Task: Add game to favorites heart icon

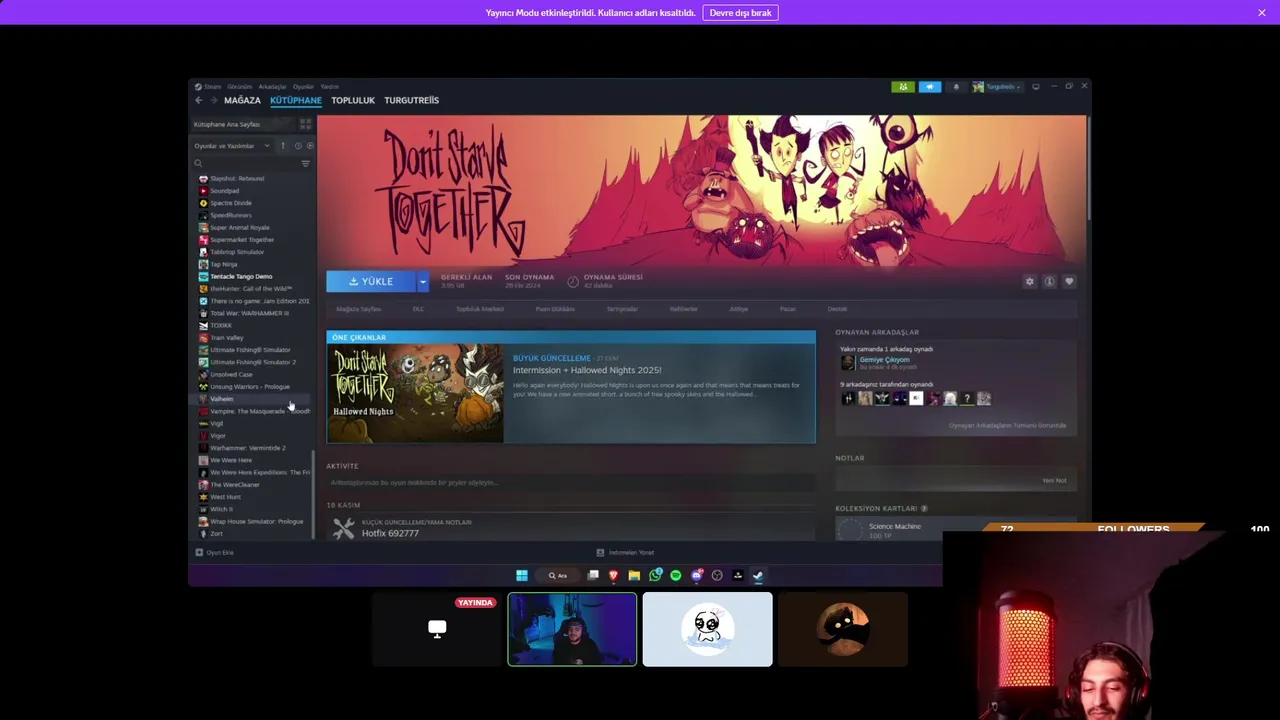Action: coord(1069,282)
